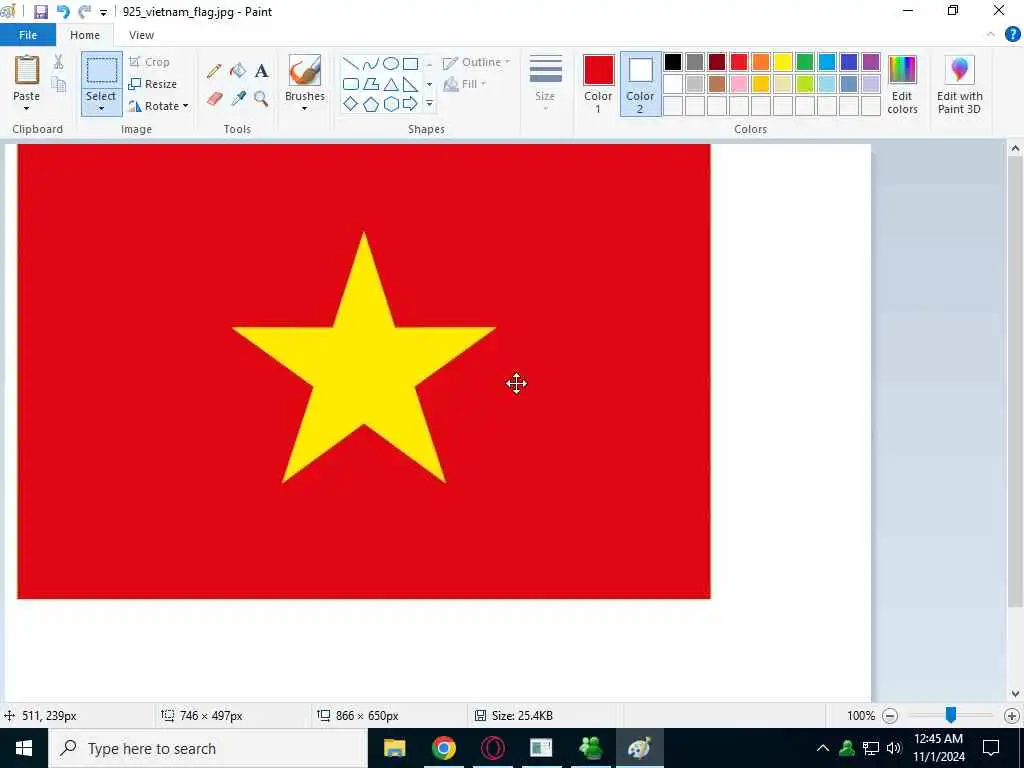Pick the green color swatch
This screenshot has width=1024, height=768.
(x=805, y=62)
